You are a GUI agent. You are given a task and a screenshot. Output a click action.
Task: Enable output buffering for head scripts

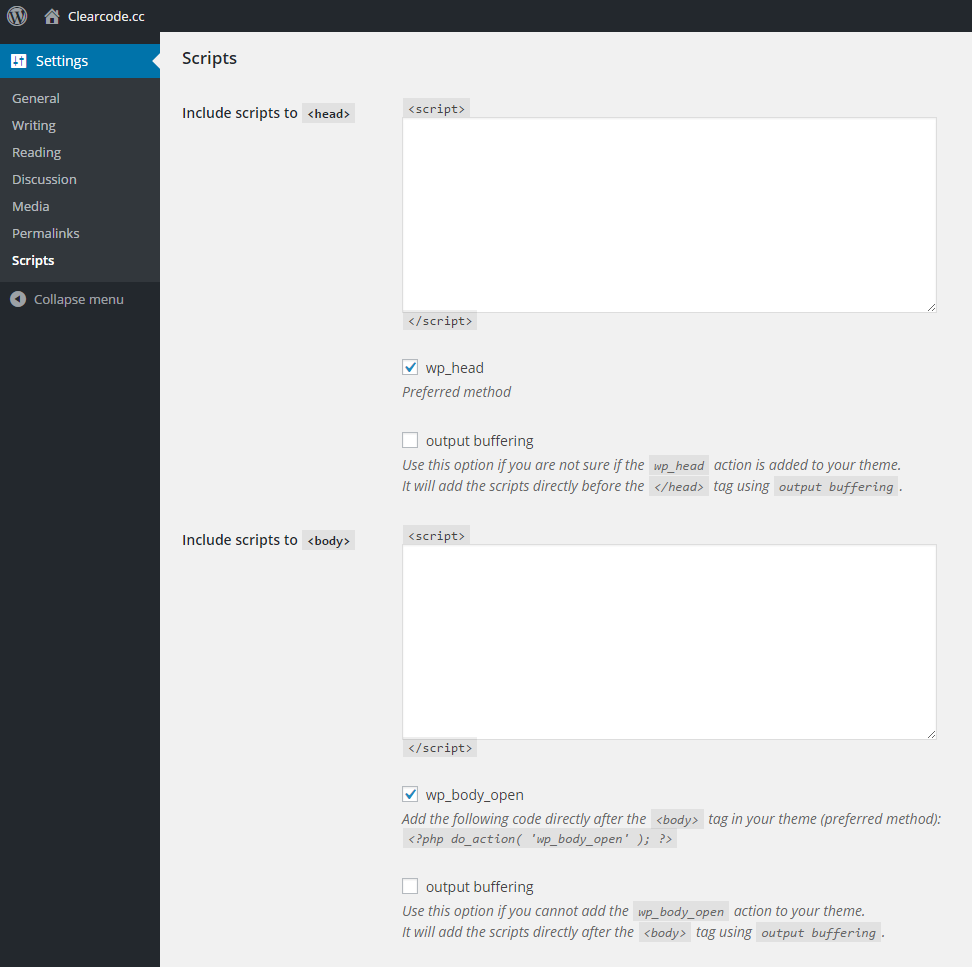coord(410,440)
